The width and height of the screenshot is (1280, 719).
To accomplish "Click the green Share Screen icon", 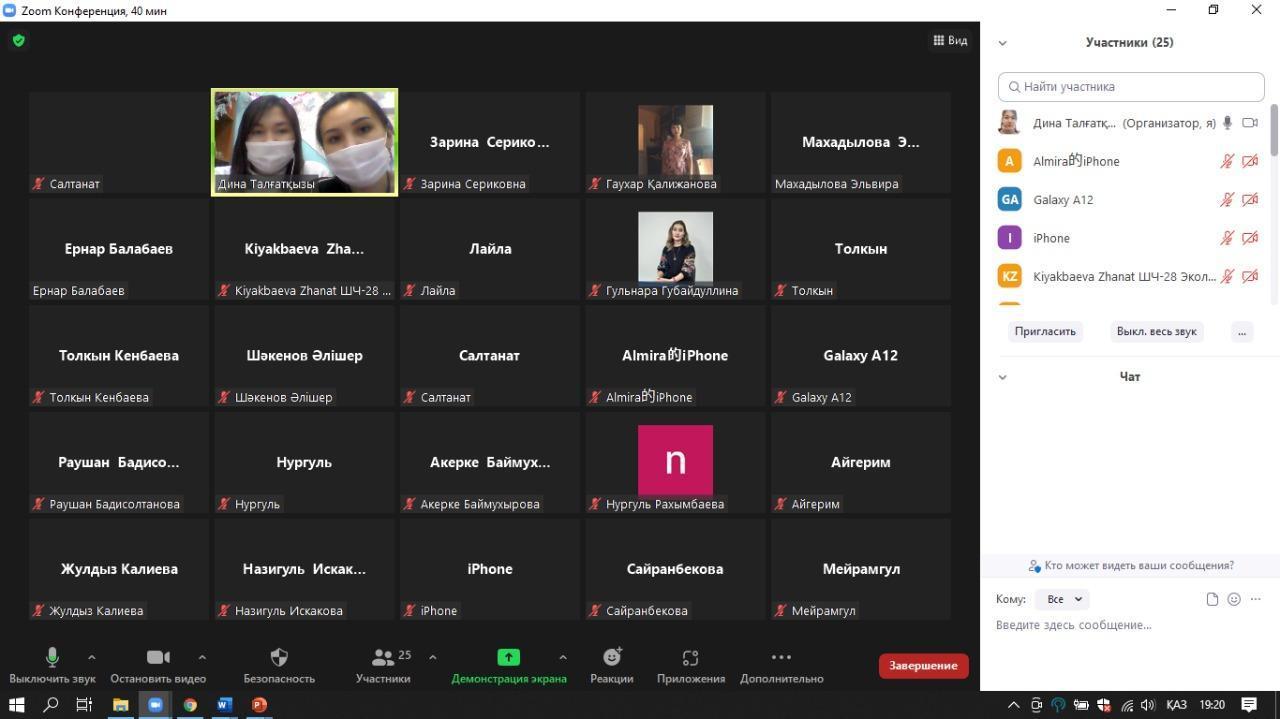I will click(x=509, y=657).
